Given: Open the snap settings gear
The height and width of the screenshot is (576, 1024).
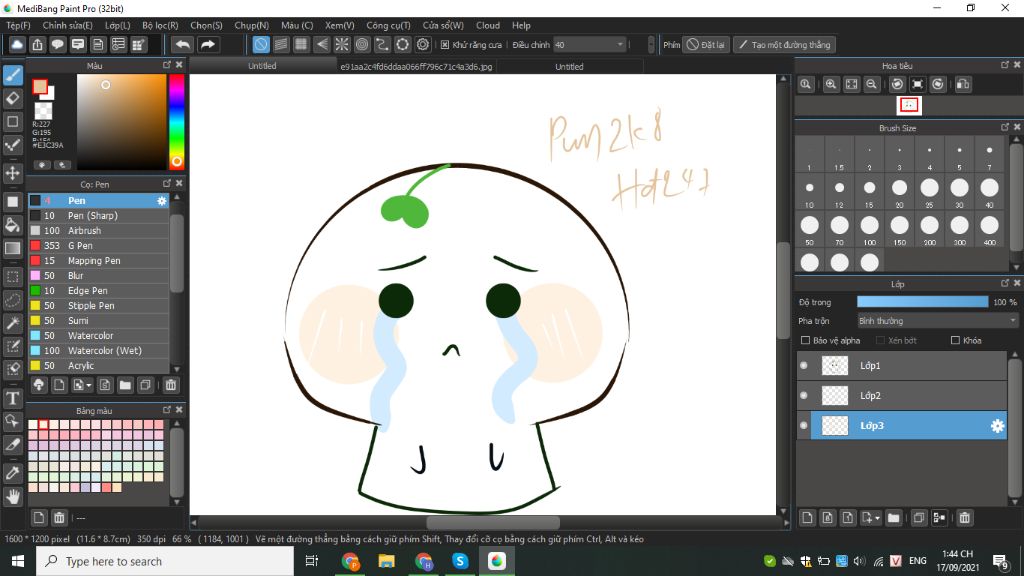Looking at the screenshot, I should 423,44.
